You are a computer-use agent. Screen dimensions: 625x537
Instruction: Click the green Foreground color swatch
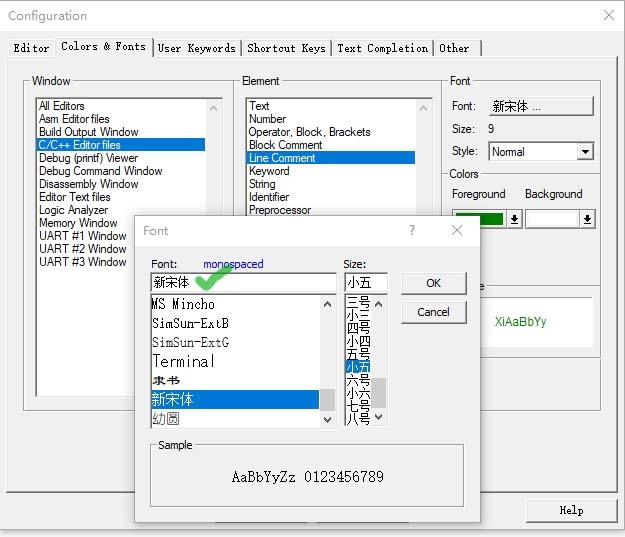click(x=480, y=219)
